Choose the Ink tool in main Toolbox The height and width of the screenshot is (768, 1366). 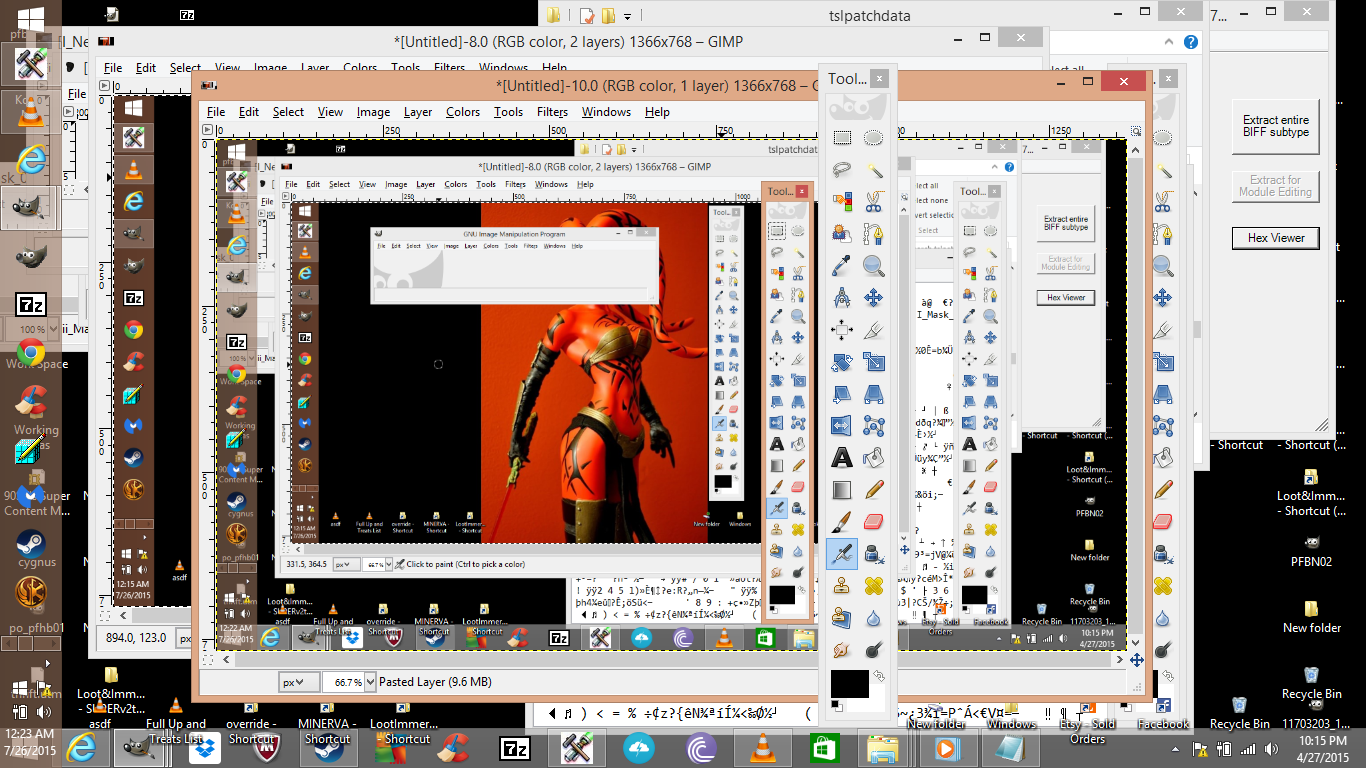point(873,554)
